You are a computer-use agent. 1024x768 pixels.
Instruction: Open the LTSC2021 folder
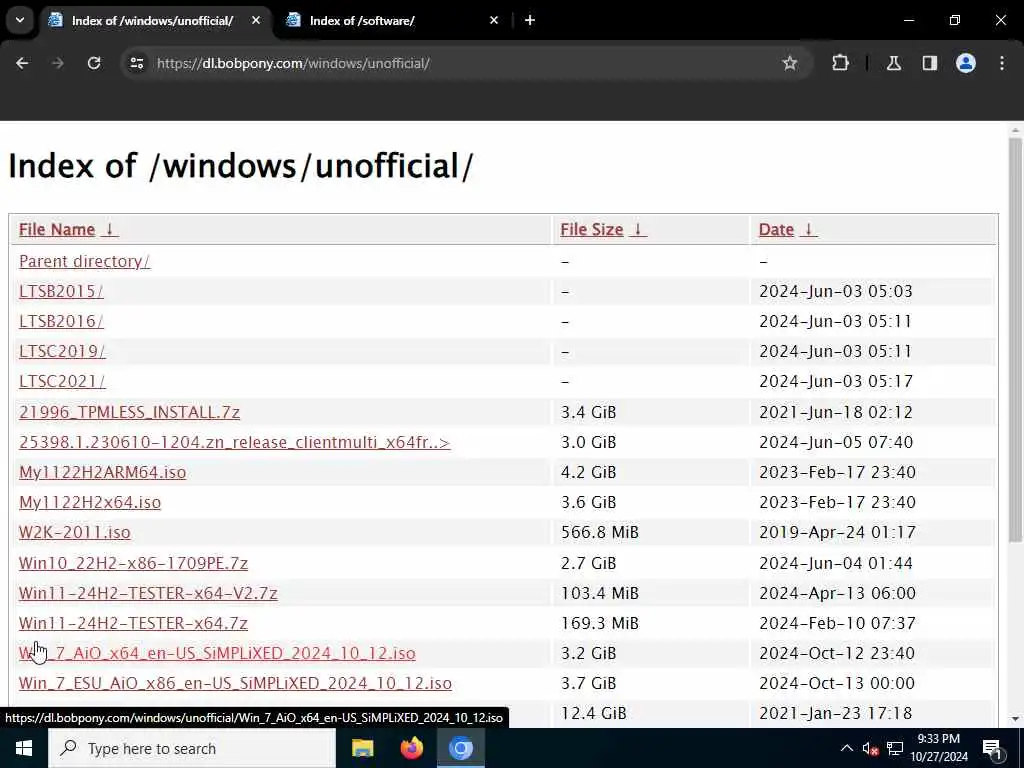pos(62,381)
